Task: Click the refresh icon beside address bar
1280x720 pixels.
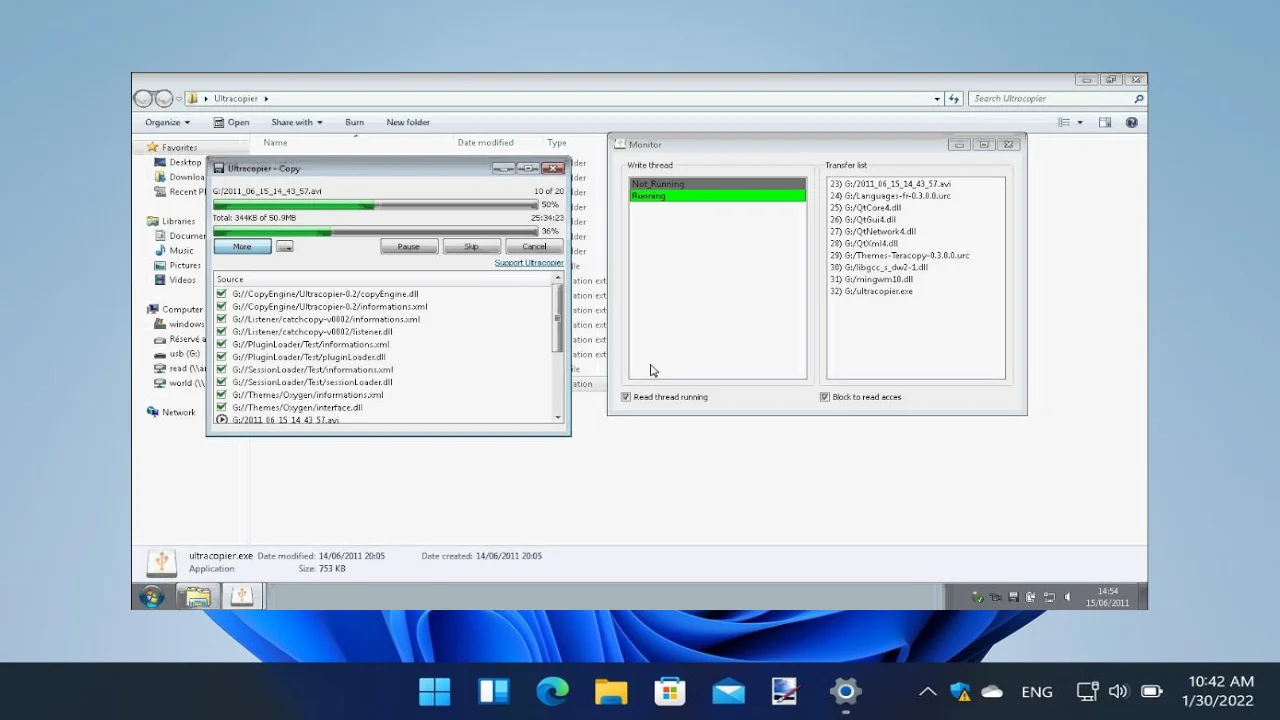Action: [954, 98]
